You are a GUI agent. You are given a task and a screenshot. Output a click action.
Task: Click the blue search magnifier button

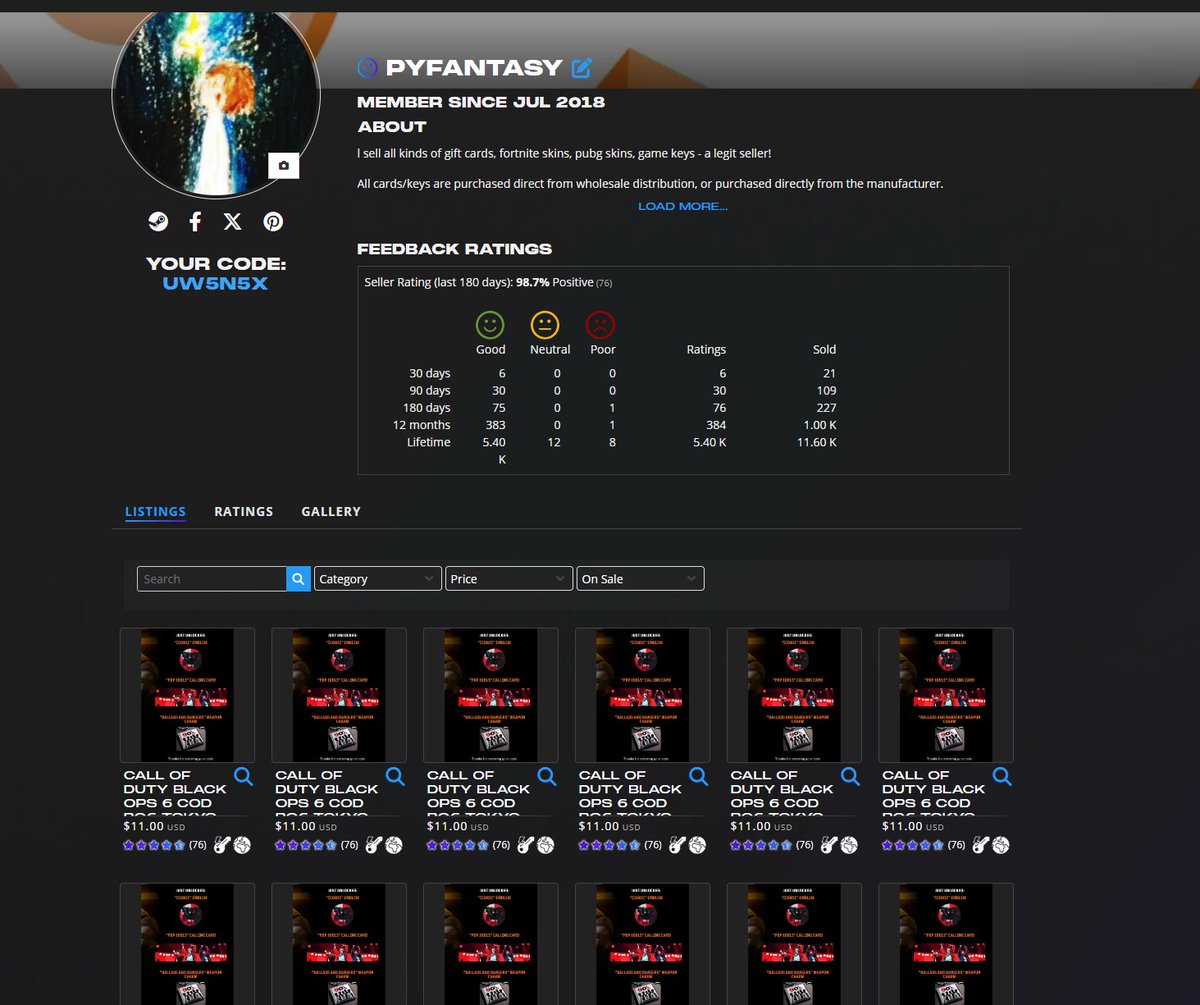pos(299,579)
